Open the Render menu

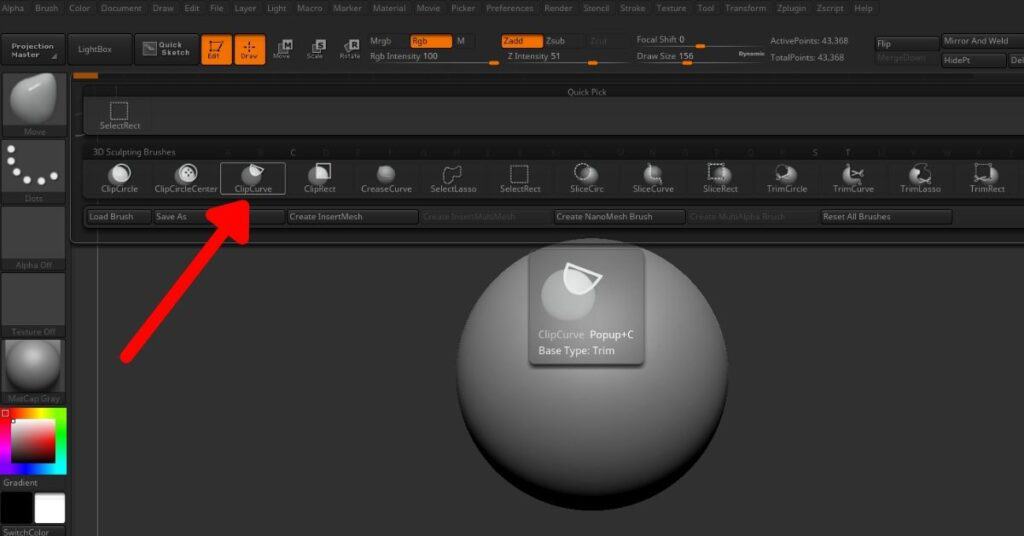(x=558, y=8)
